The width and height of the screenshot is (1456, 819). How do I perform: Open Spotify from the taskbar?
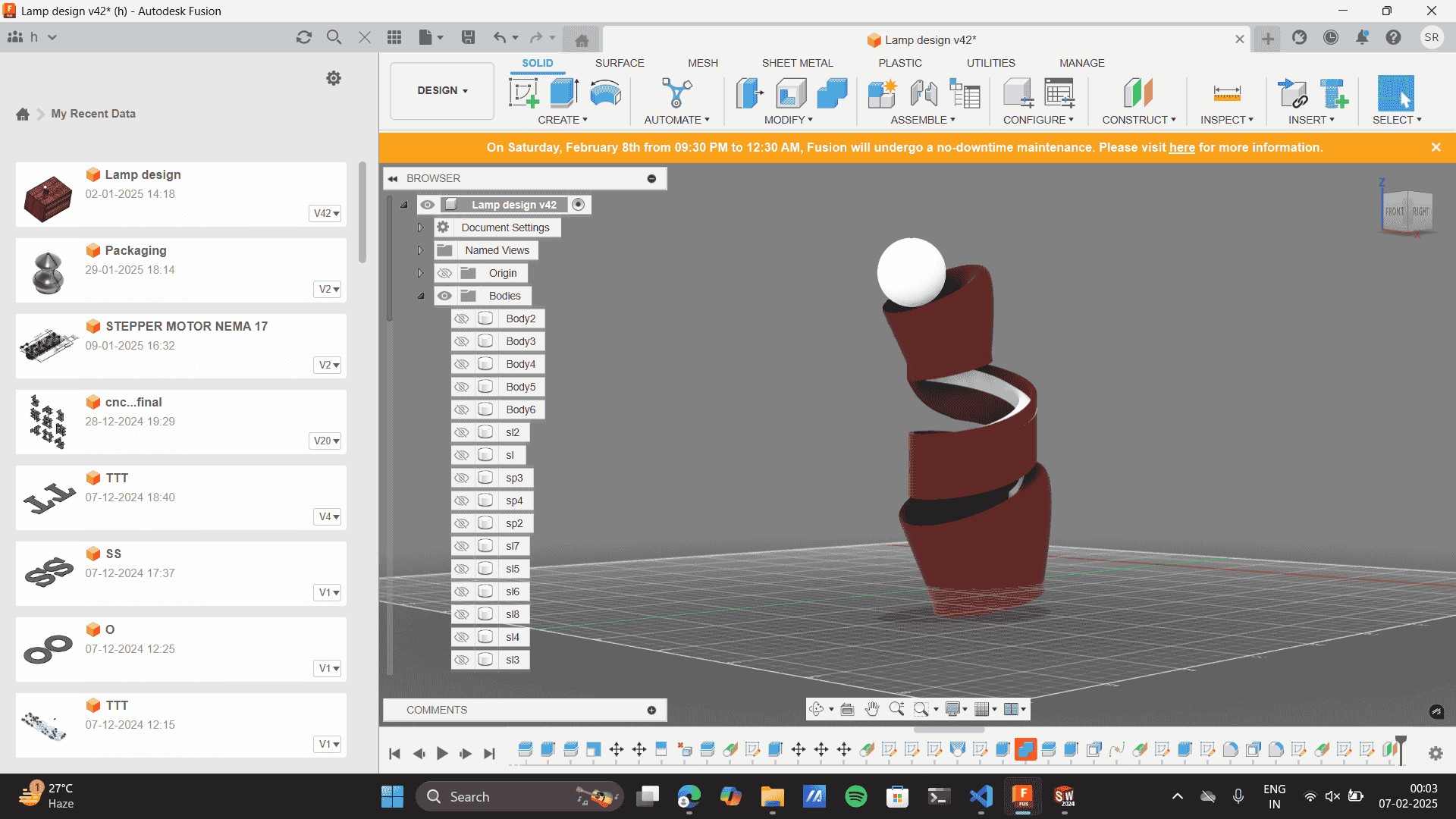click(855, 796)
